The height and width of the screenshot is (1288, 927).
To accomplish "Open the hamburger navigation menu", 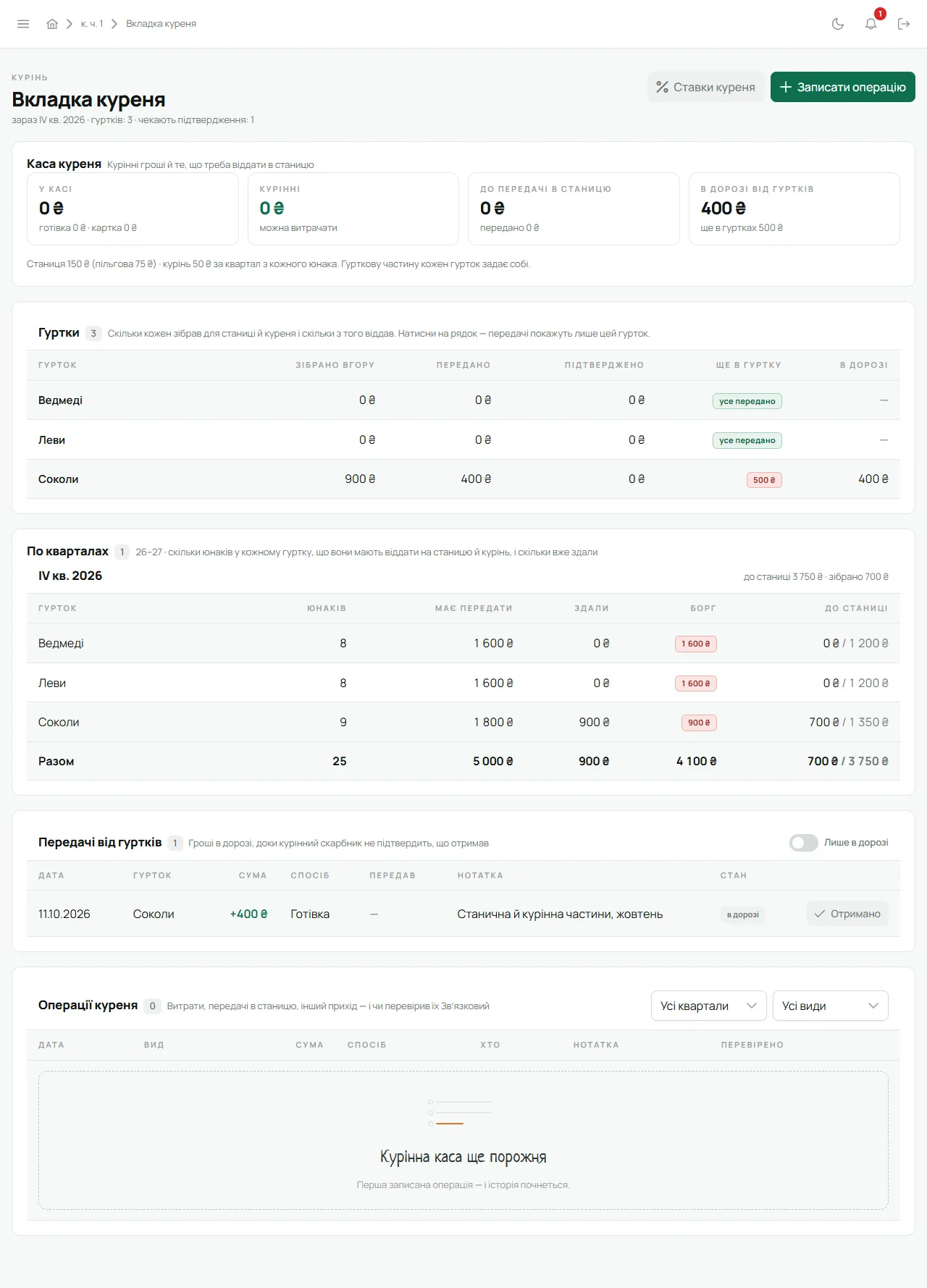I will tap(23, 24).
